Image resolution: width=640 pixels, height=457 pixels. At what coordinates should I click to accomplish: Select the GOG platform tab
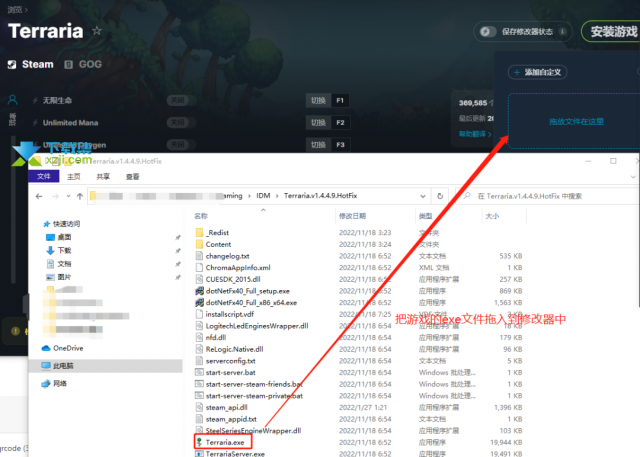[83, 64]
